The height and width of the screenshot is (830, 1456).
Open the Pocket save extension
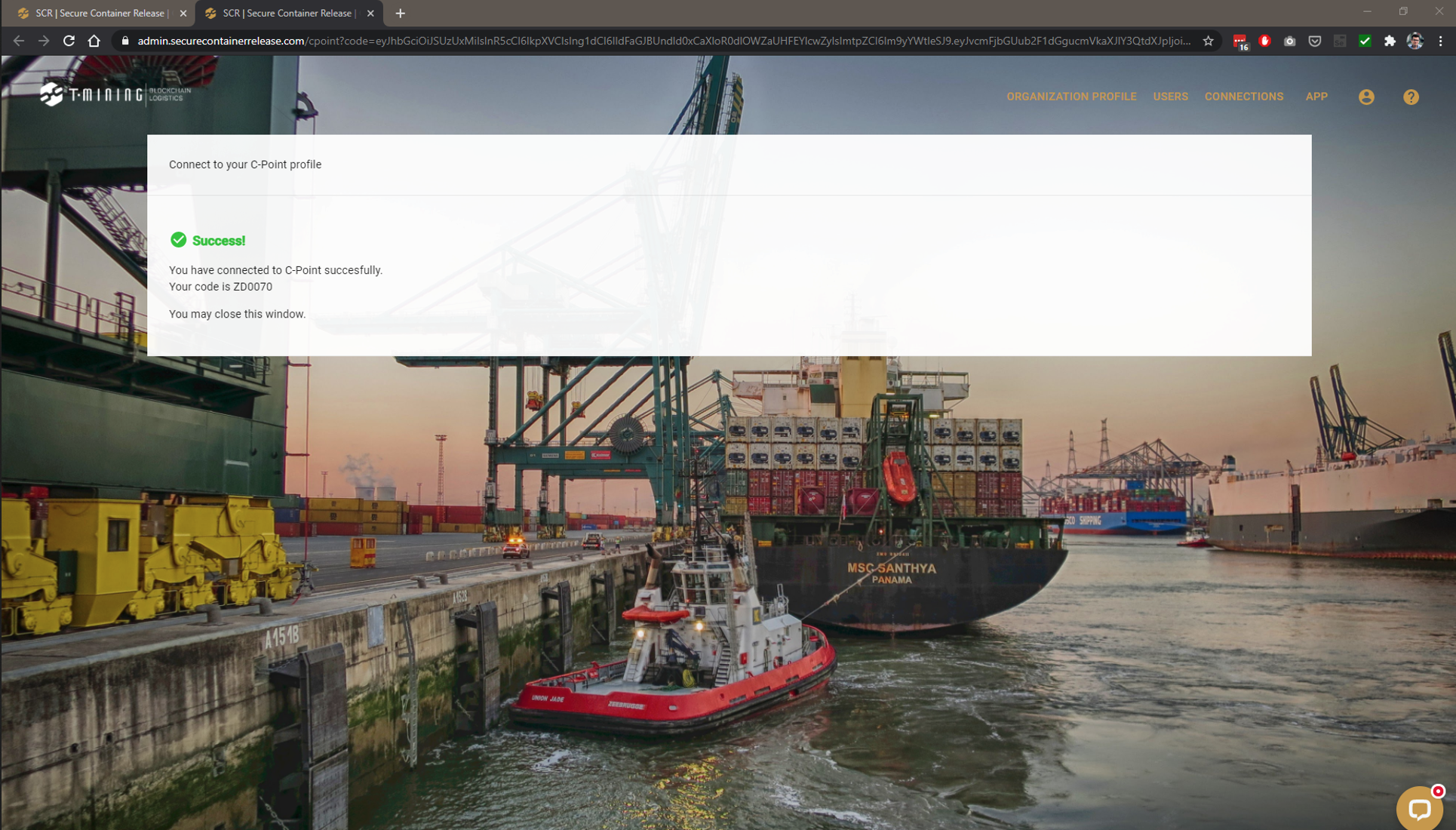click(x=1315, y=41)
